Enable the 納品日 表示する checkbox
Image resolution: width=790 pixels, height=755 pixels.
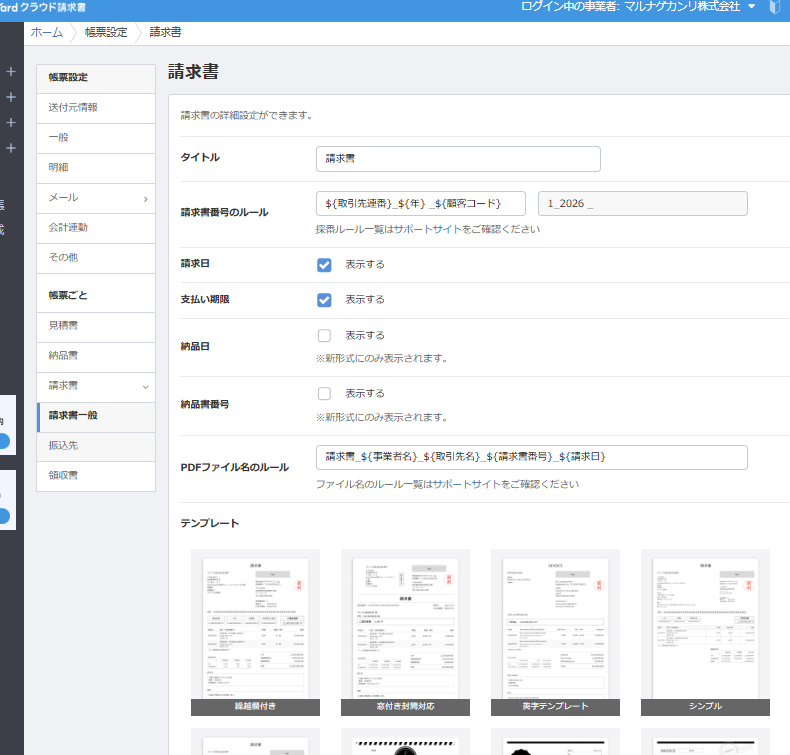click(x=324, y=336)
